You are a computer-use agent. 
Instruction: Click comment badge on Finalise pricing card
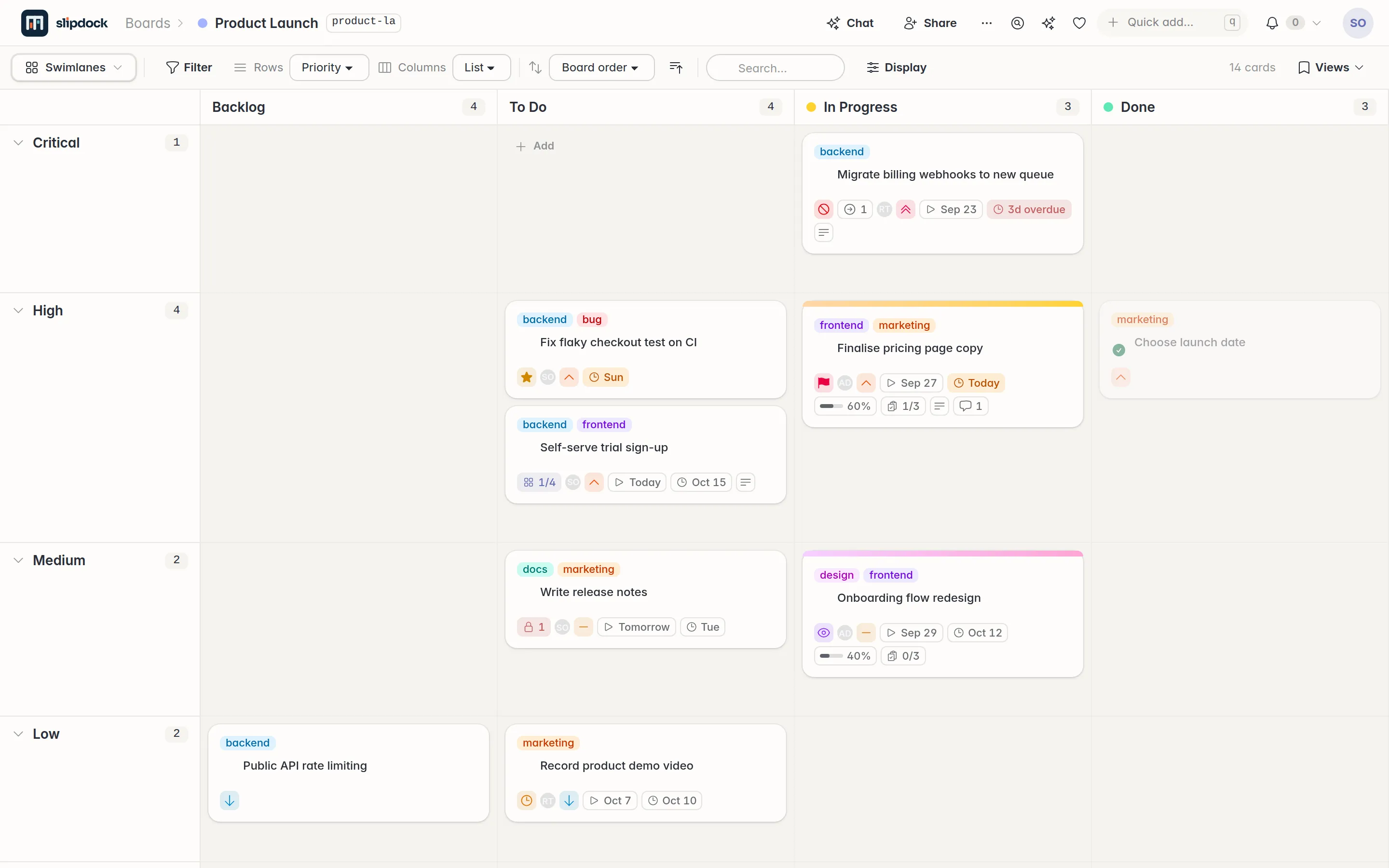[x=970, y=406]
